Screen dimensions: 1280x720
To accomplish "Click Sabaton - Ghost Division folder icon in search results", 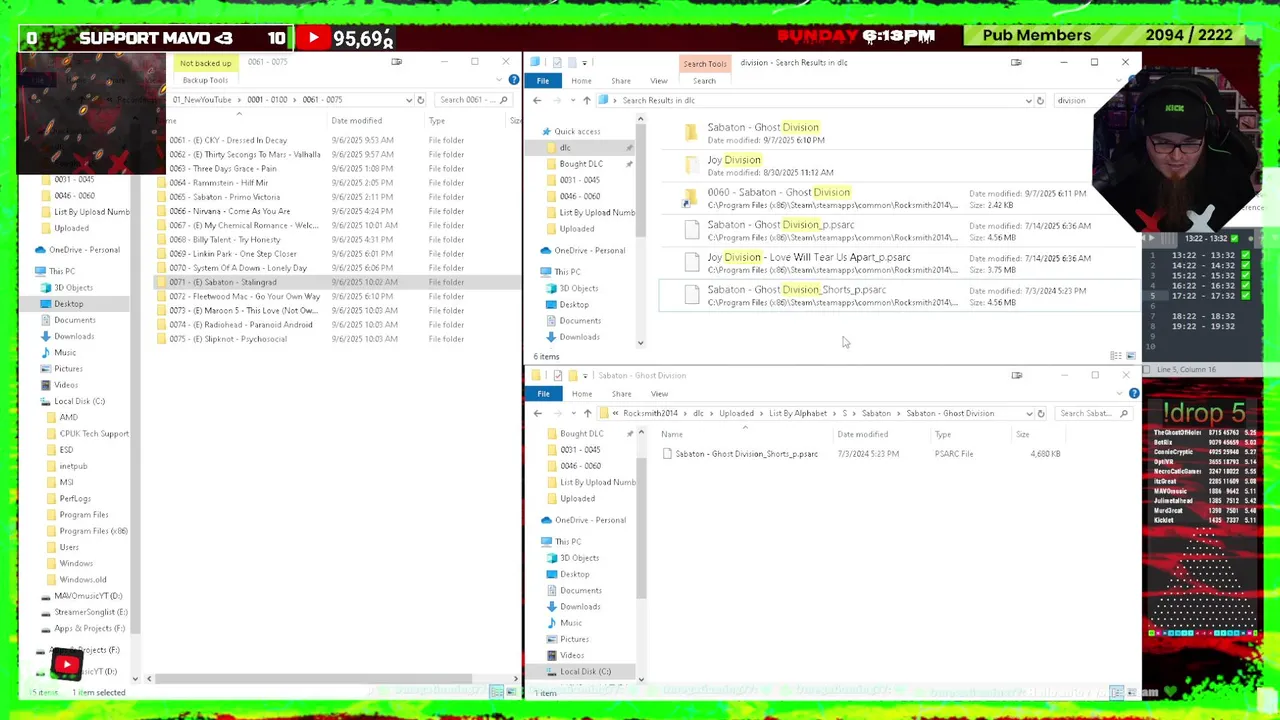I will (x=690, y=133).
